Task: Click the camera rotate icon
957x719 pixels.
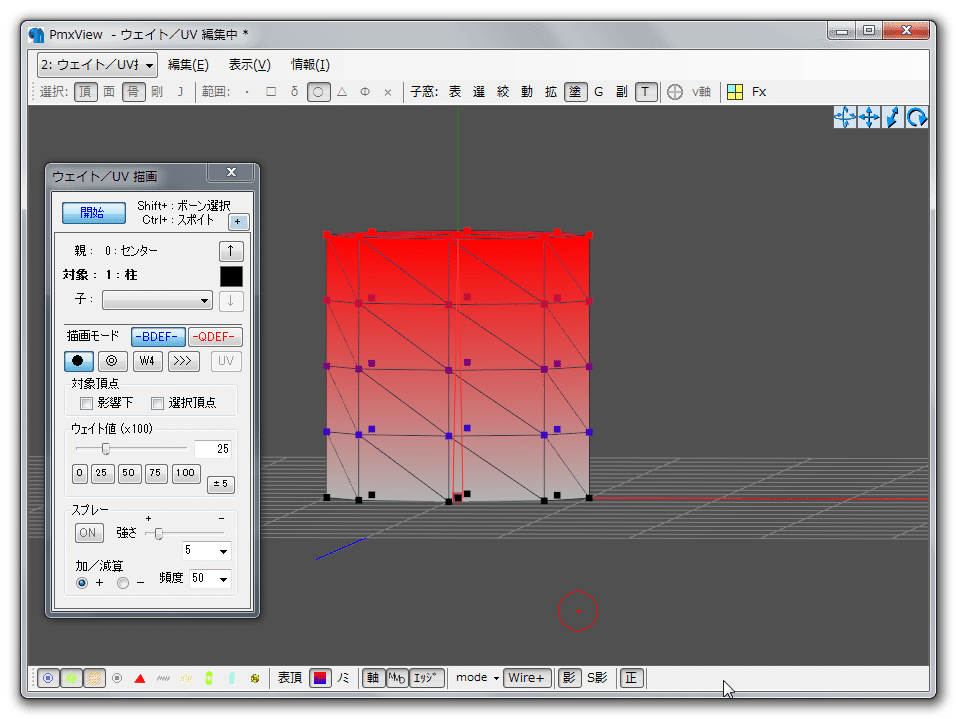Action: [916, 117]
